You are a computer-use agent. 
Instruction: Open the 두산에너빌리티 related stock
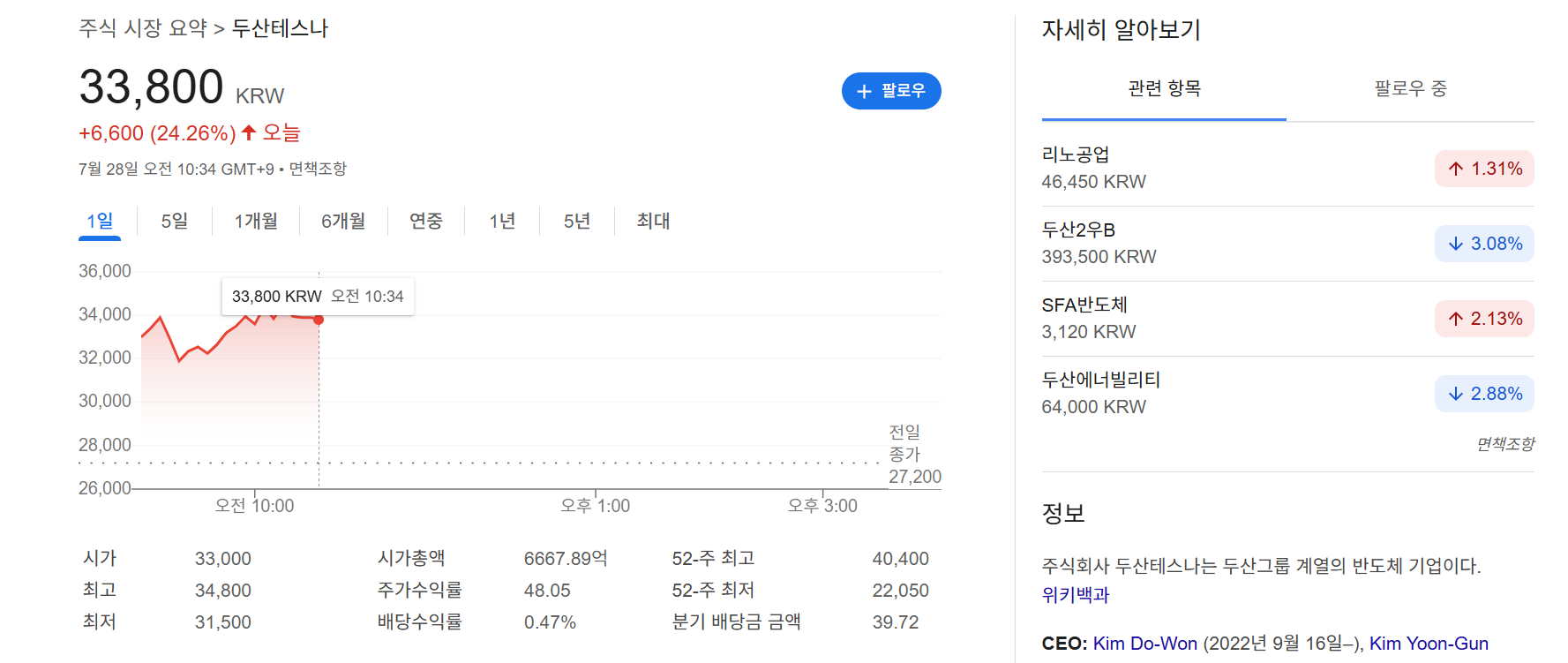pyautogui.click(x=1287, y=394)
